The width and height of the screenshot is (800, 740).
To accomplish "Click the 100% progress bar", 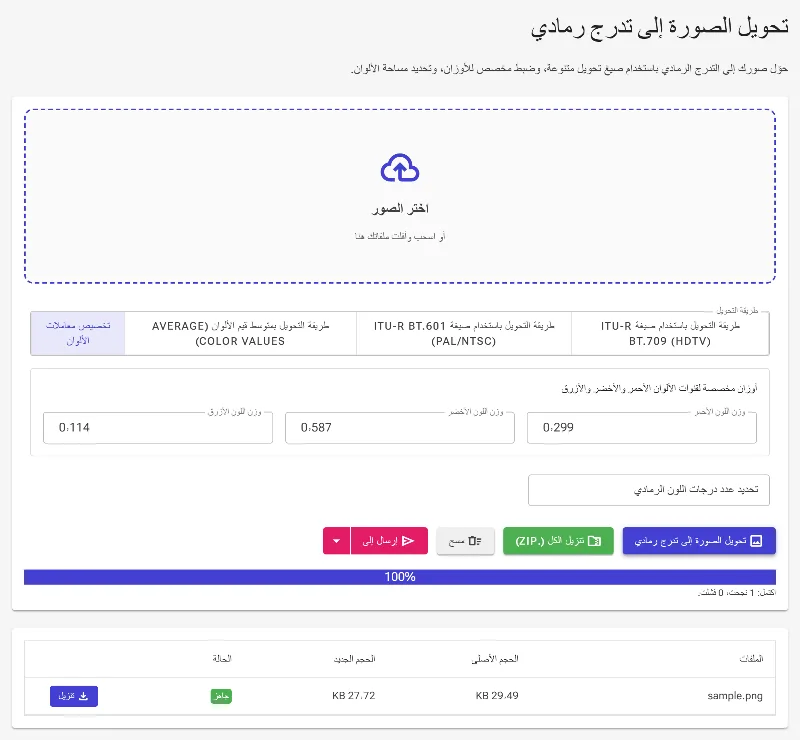I will click(400, 577).
